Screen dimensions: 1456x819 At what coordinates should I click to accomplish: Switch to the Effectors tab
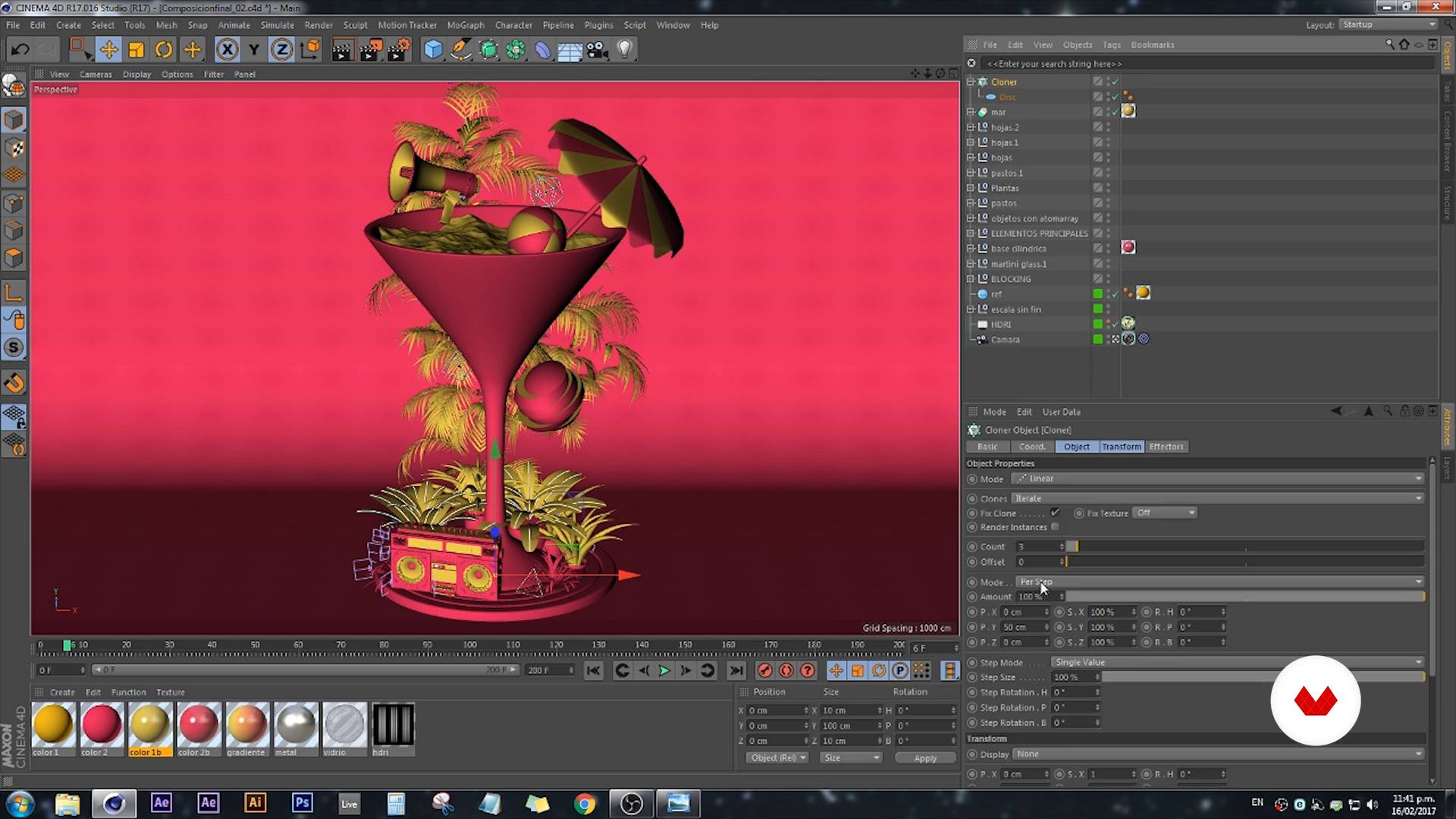1166,447
